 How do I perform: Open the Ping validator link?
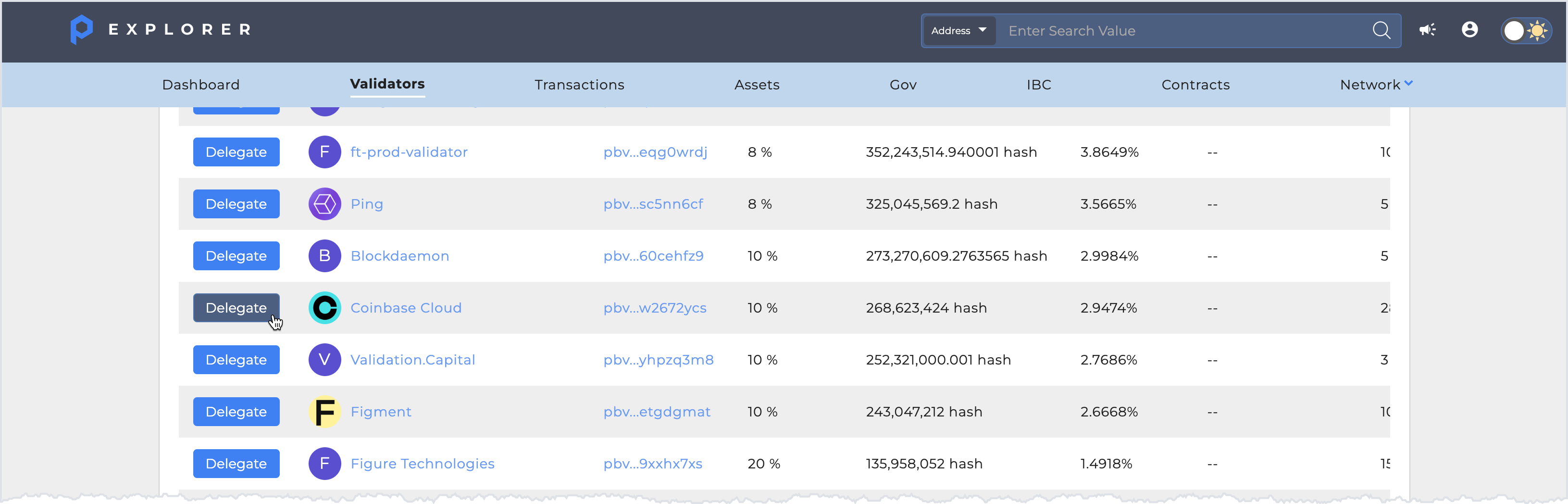tap(366, 204)
